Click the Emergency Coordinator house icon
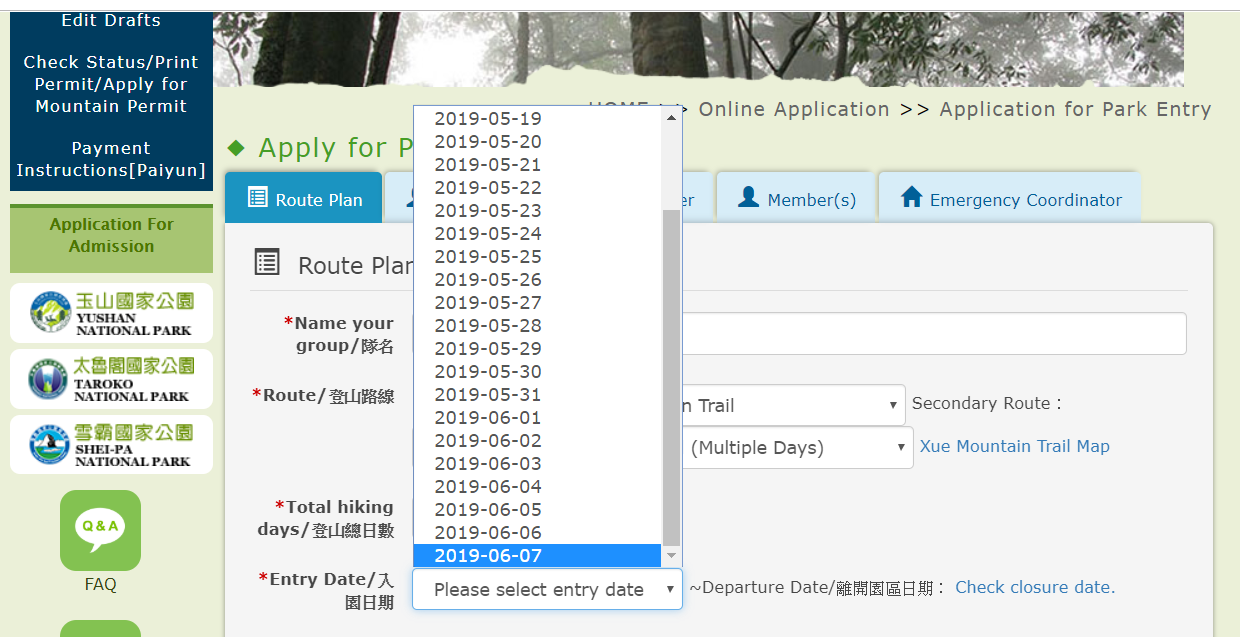Screen dimensions: 1240x637 pos(911,197)
